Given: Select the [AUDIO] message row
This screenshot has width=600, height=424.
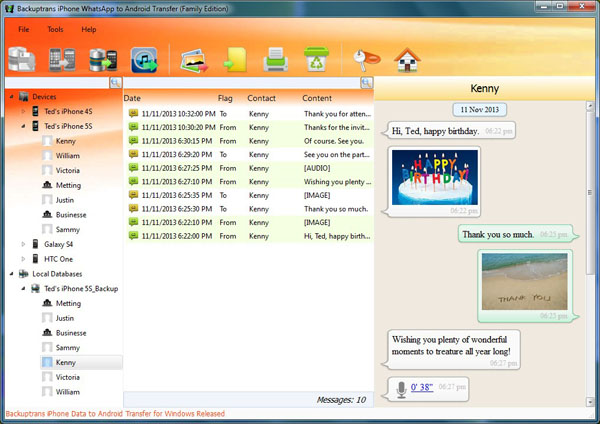Looking at the screenshot, I should [x=250, y=168].
